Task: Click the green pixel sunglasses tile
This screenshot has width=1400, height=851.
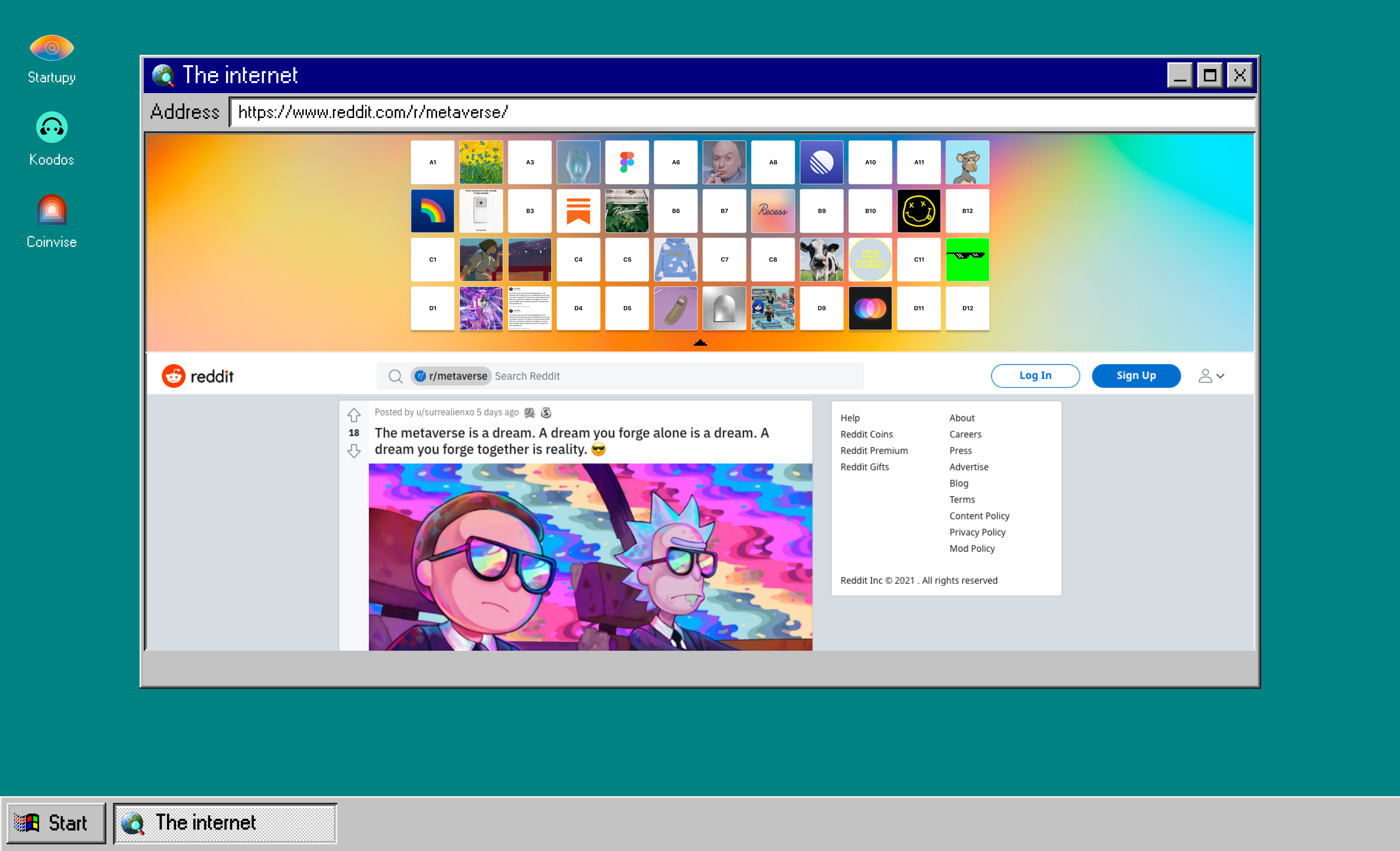Action: pos(967,259)
